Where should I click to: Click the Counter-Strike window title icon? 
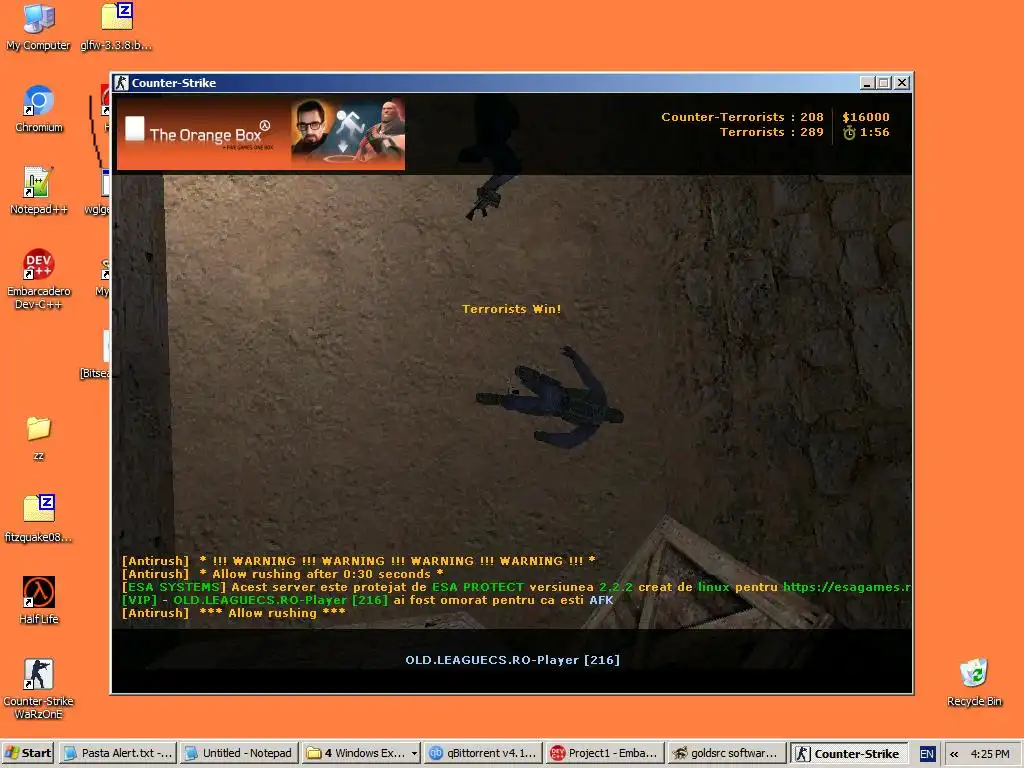[x=121, y=83]
